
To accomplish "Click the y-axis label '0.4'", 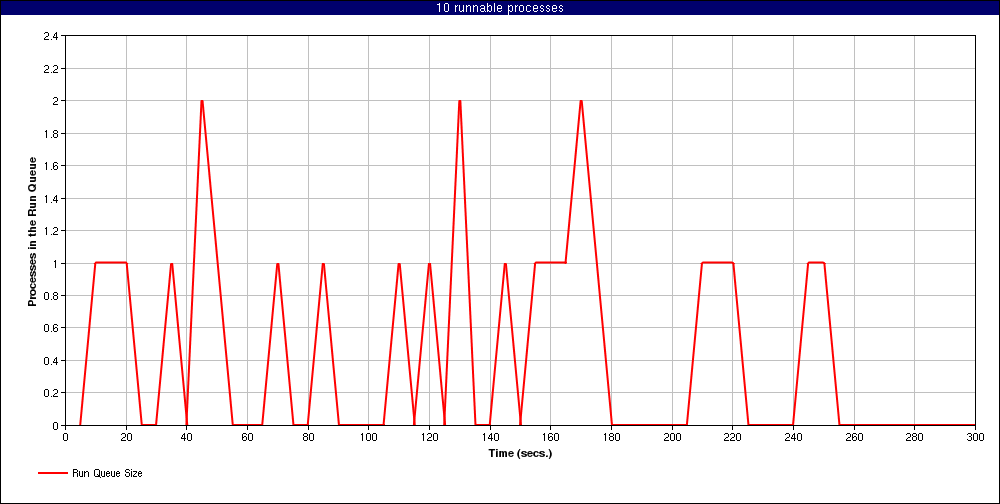I will point(51,360).
